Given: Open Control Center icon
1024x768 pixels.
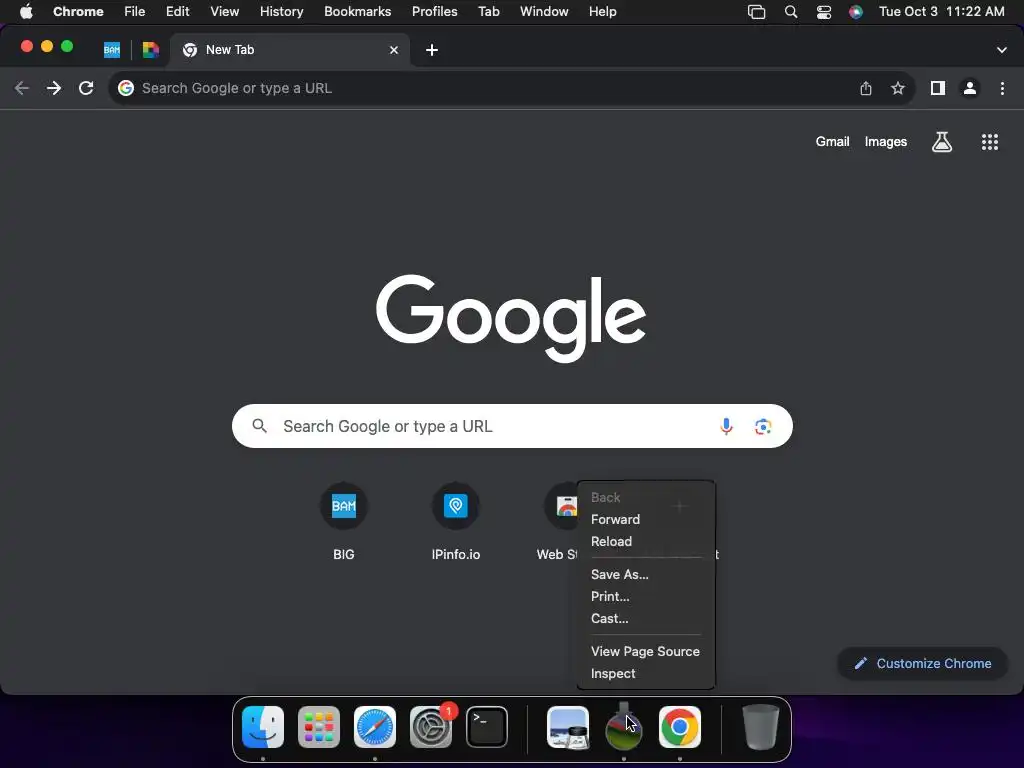Looking at the screenshot, I should pyautogui.click(x=824, y=12).
